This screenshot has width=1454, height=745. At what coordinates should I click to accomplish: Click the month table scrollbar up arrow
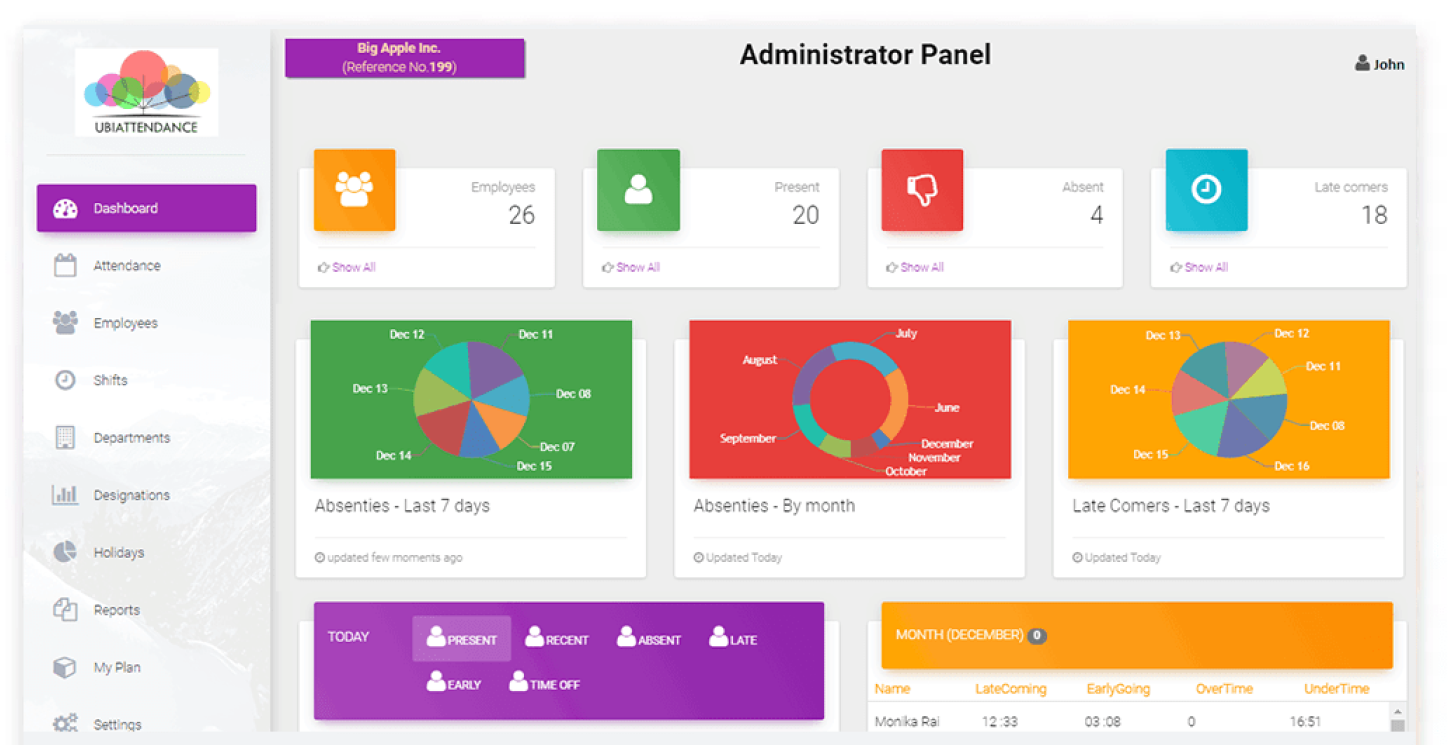[1397, 711]
